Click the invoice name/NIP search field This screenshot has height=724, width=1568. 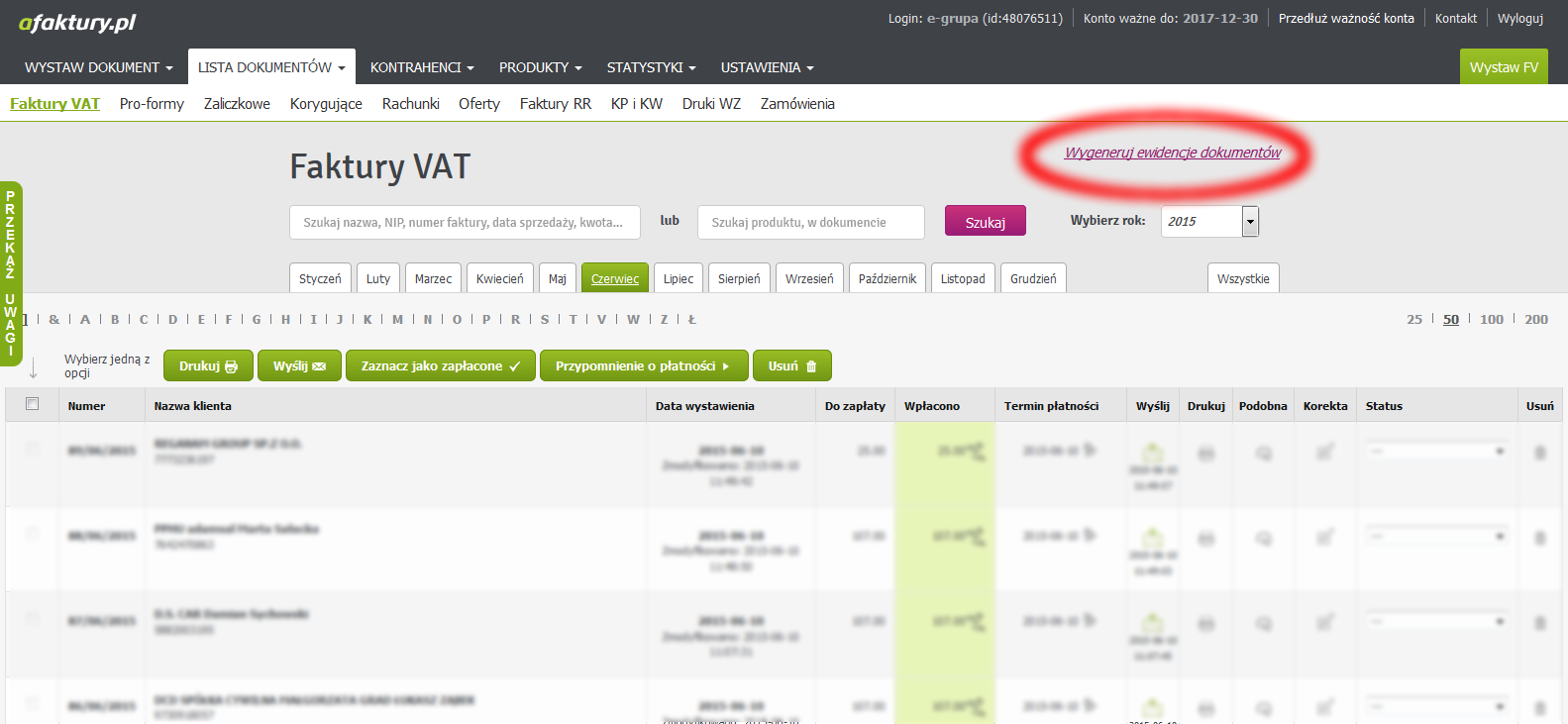[465, 223]
